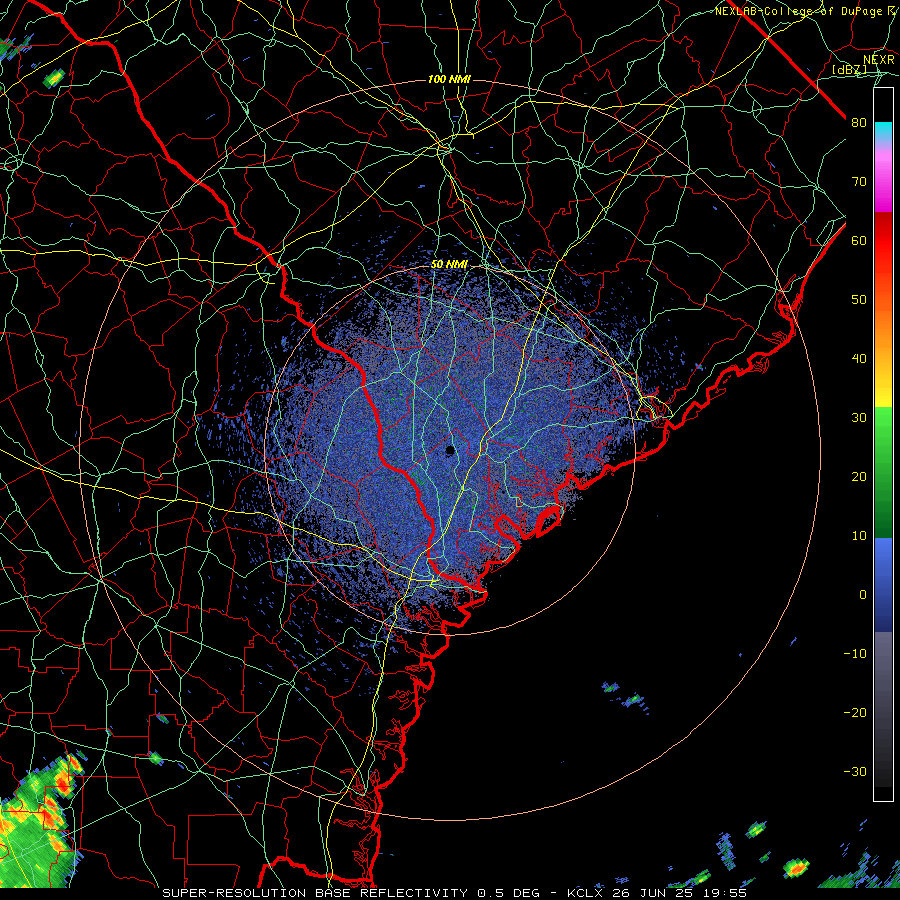Click the '50' value on the dBZ scale

[859, 300]
